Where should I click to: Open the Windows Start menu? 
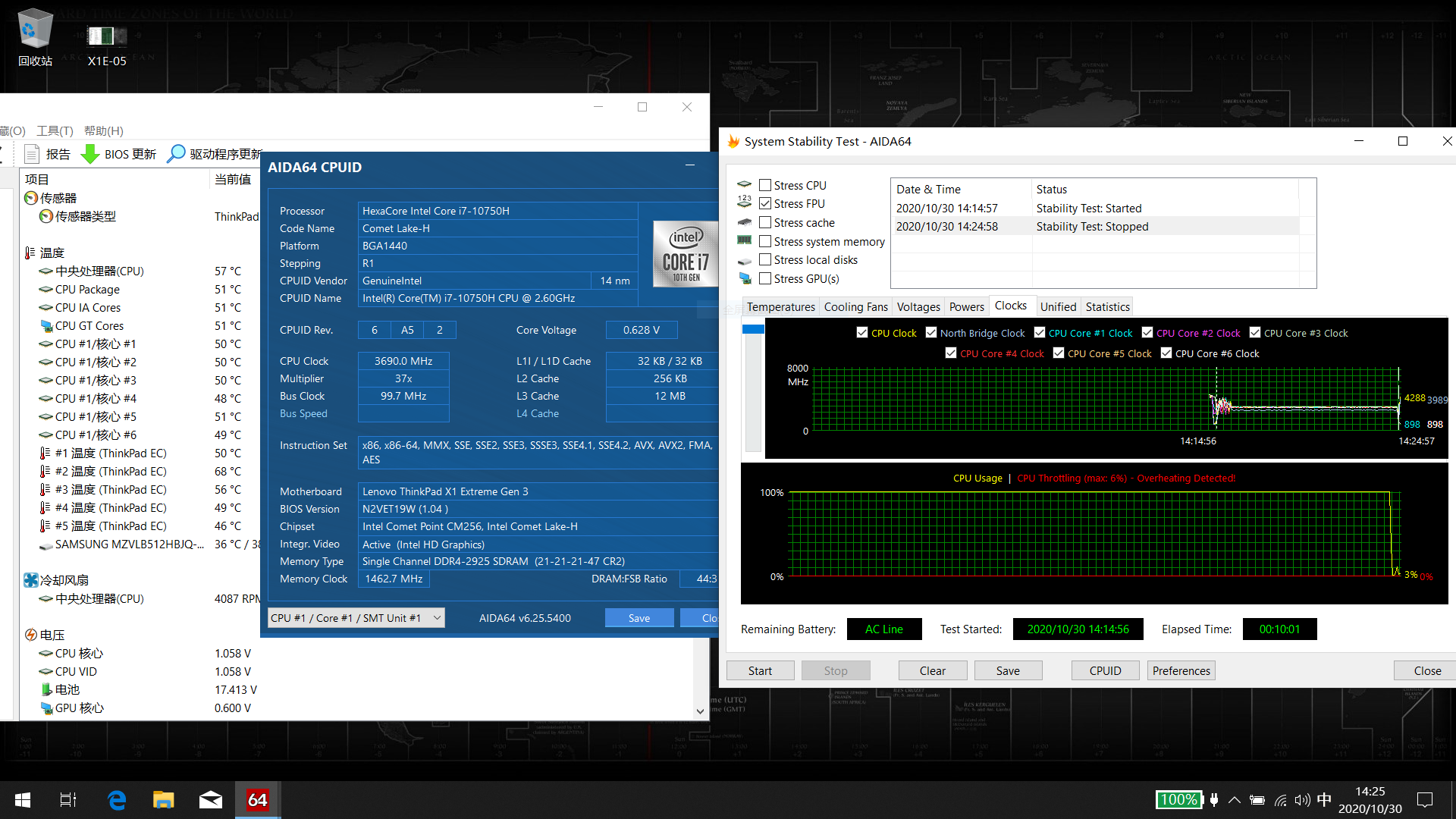[23, 800]
